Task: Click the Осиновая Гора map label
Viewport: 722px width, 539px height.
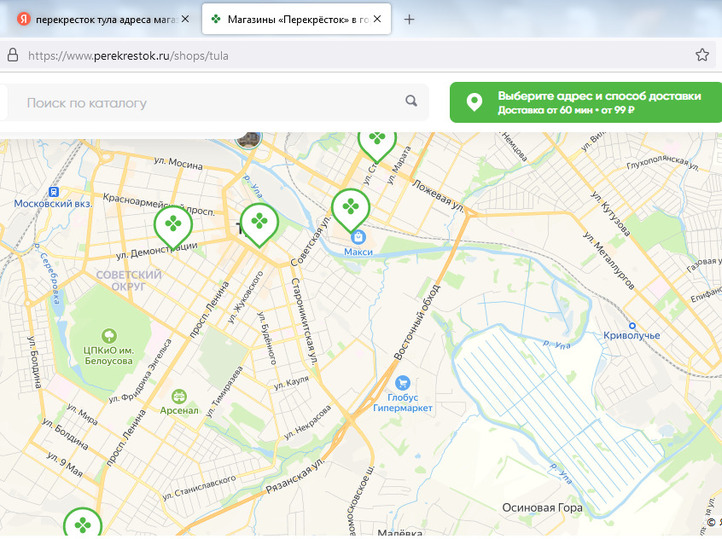Action: [x=542, y=508]
